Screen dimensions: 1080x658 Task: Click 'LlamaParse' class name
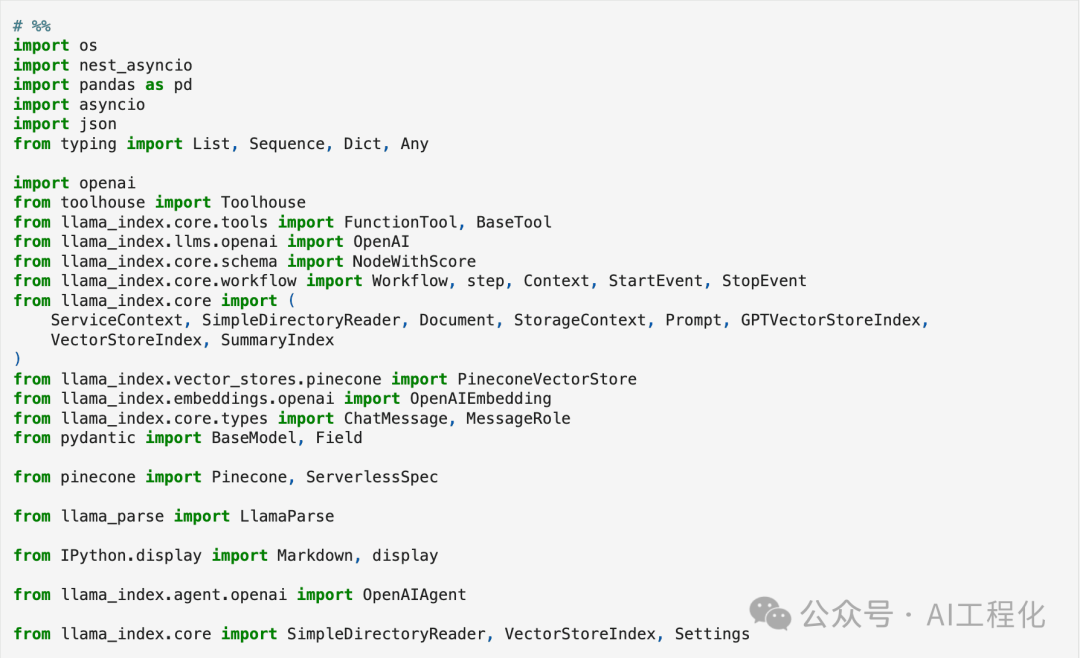click(x=287, y=517)
